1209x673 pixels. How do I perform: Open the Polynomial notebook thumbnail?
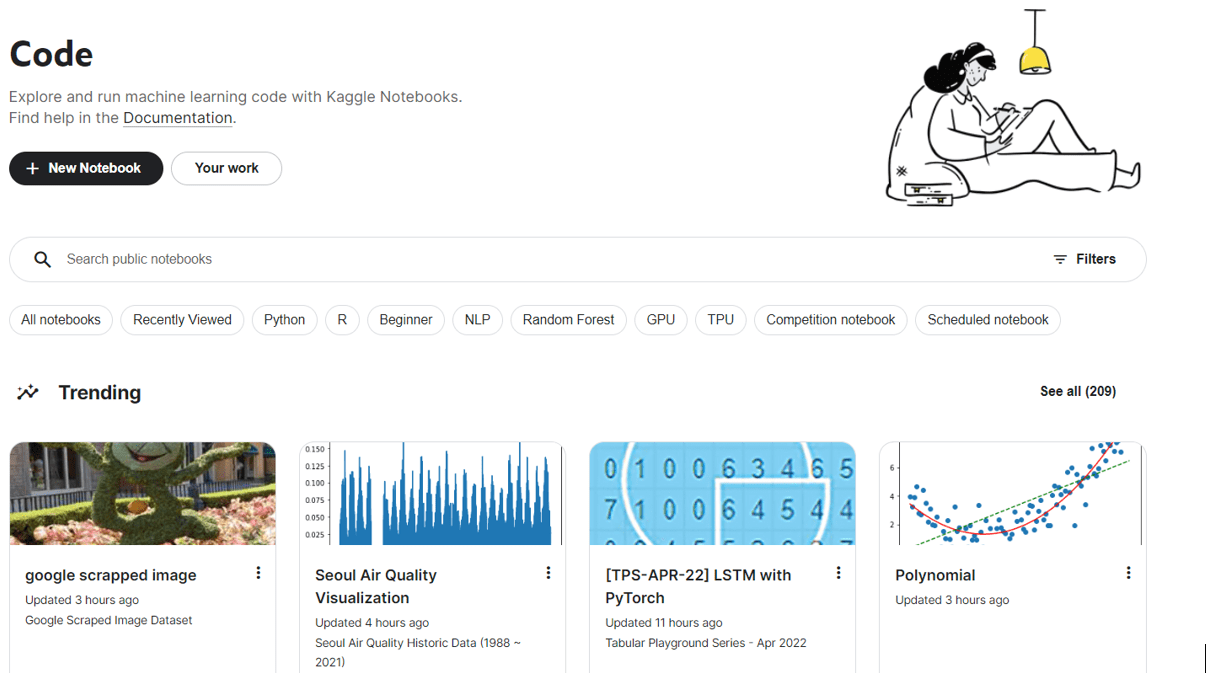tap(1013, 494)
